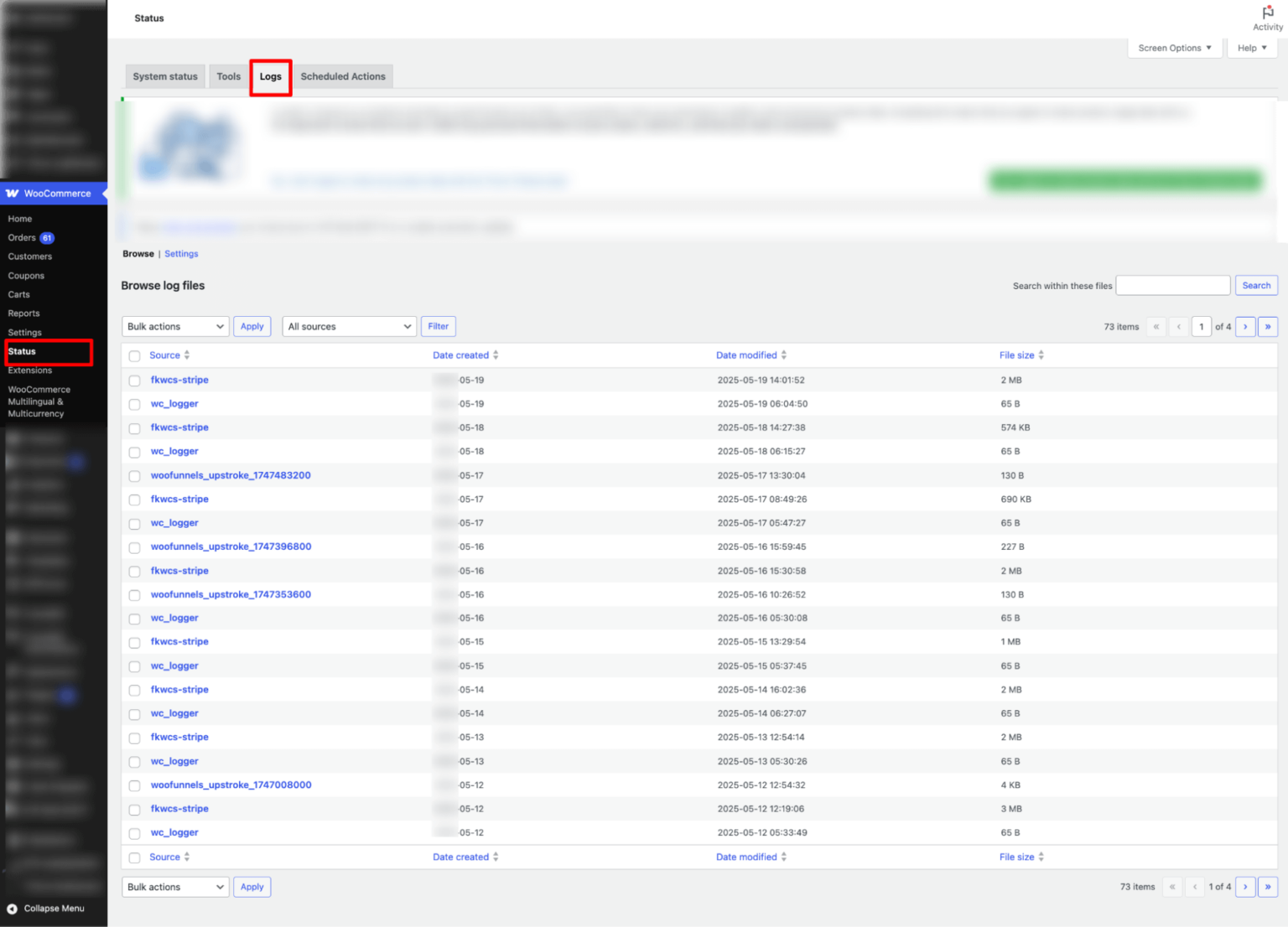
Task: Click the current page number field
Action: [x=1201, y=326]
